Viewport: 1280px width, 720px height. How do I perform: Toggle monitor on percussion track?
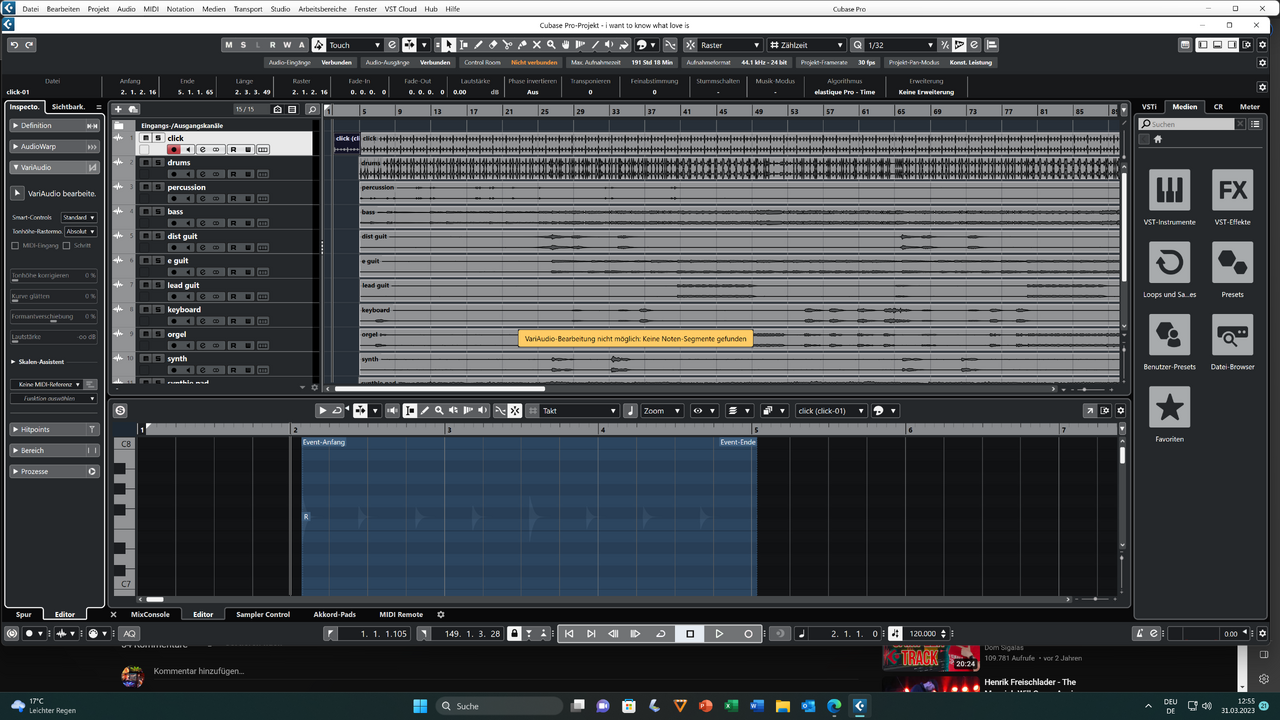coord(188,199)
